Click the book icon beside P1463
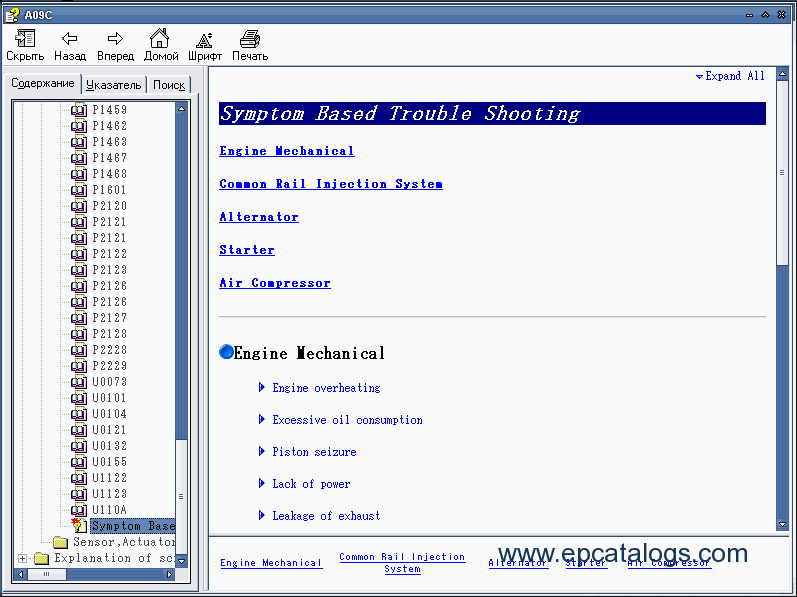Viewport: 797px width, 597px height. (x=79, y=142)
